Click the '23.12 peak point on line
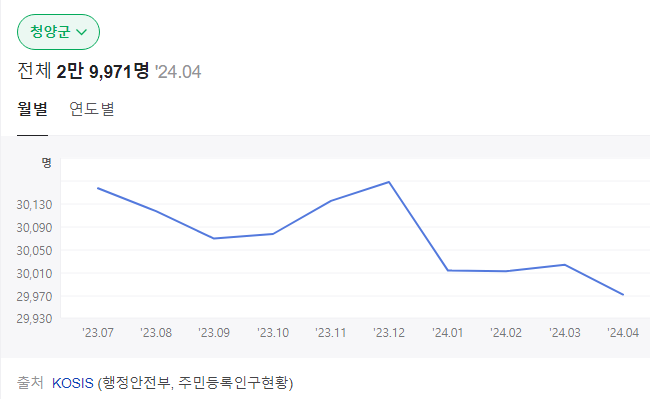This screenshot has width=650, height=399. (389, 182)
